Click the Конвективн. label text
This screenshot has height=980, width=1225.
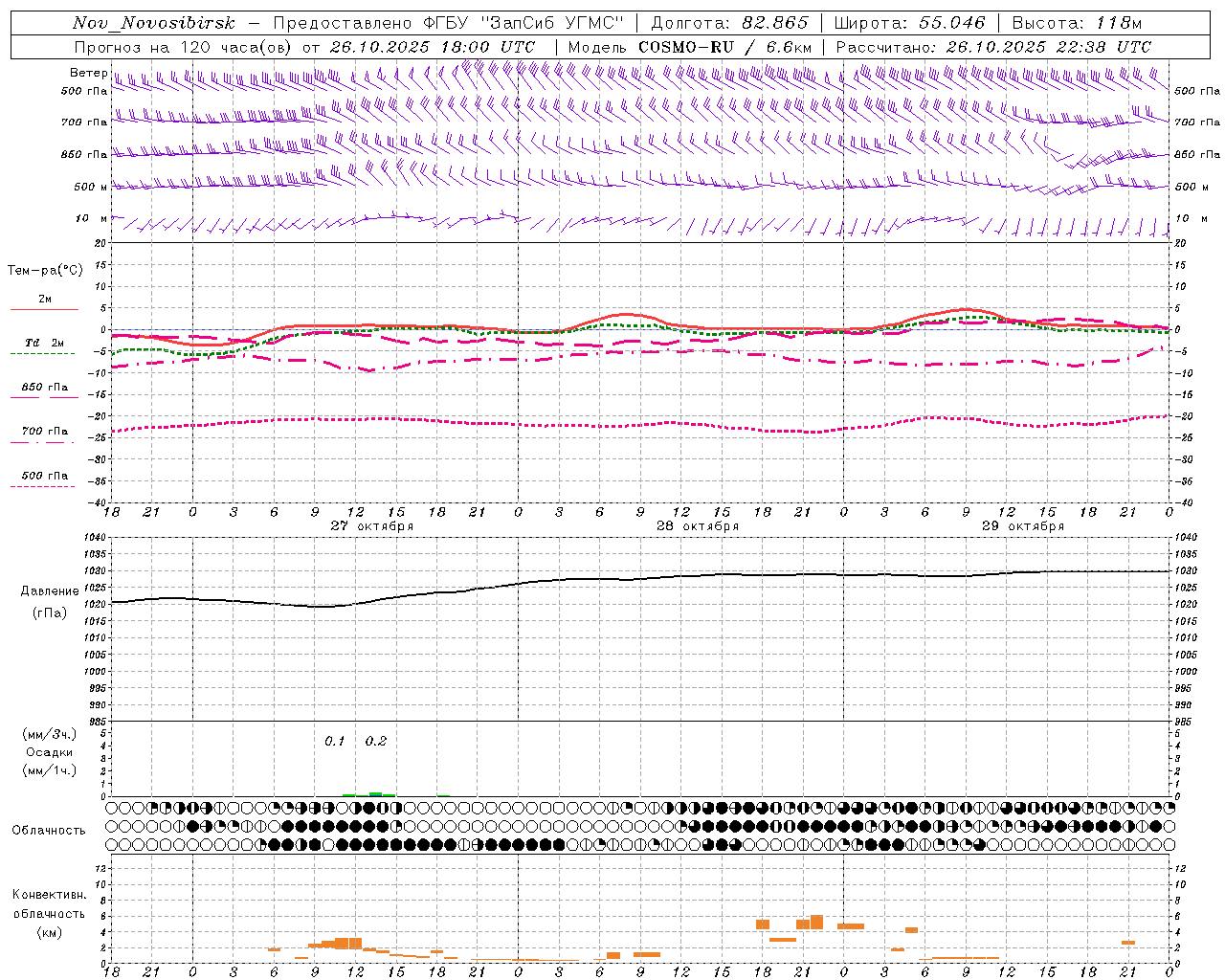pos(49,895)
